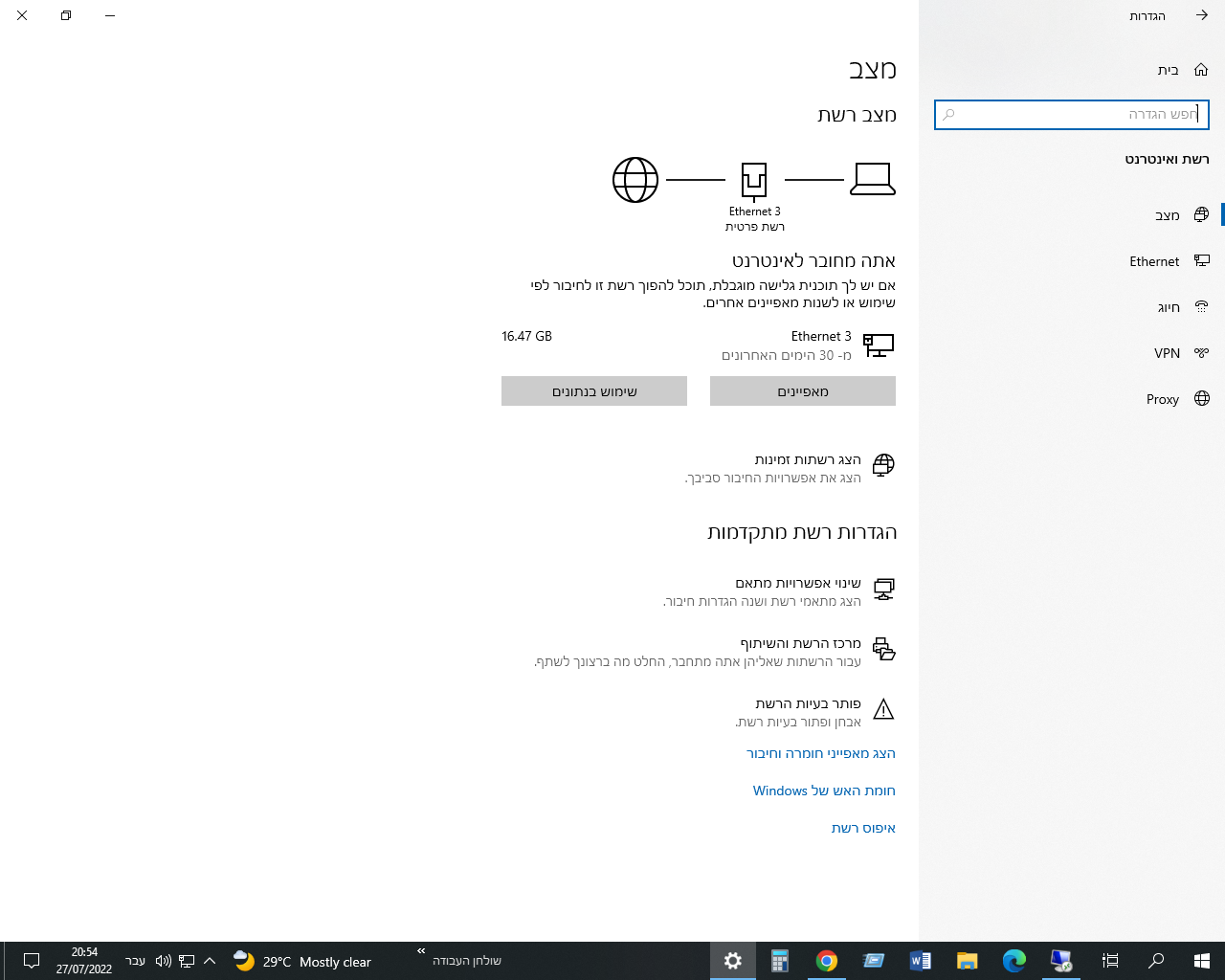Click the אתה מחובר לאינטרנט heading
Screen dimensions: 1225x980
[813, 260]
